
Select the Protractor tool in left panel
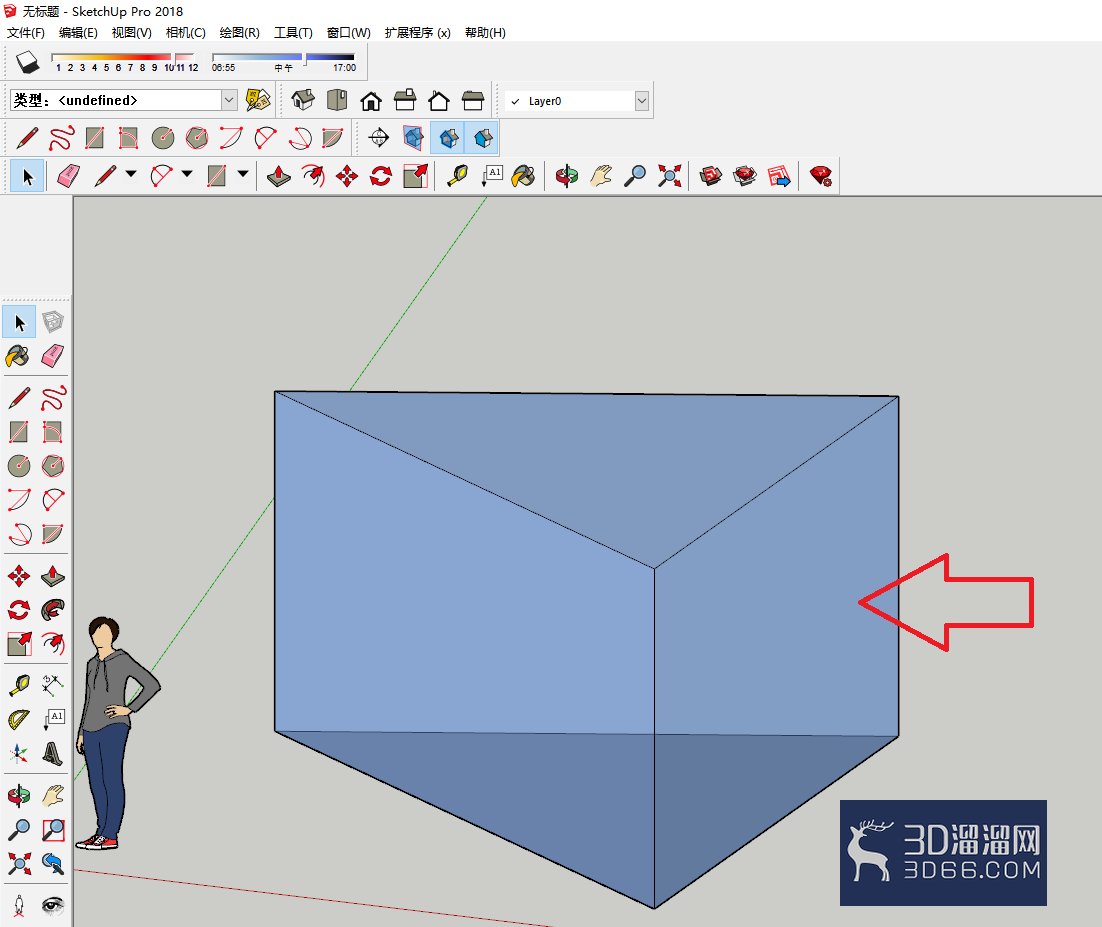[x=19, y=719]
